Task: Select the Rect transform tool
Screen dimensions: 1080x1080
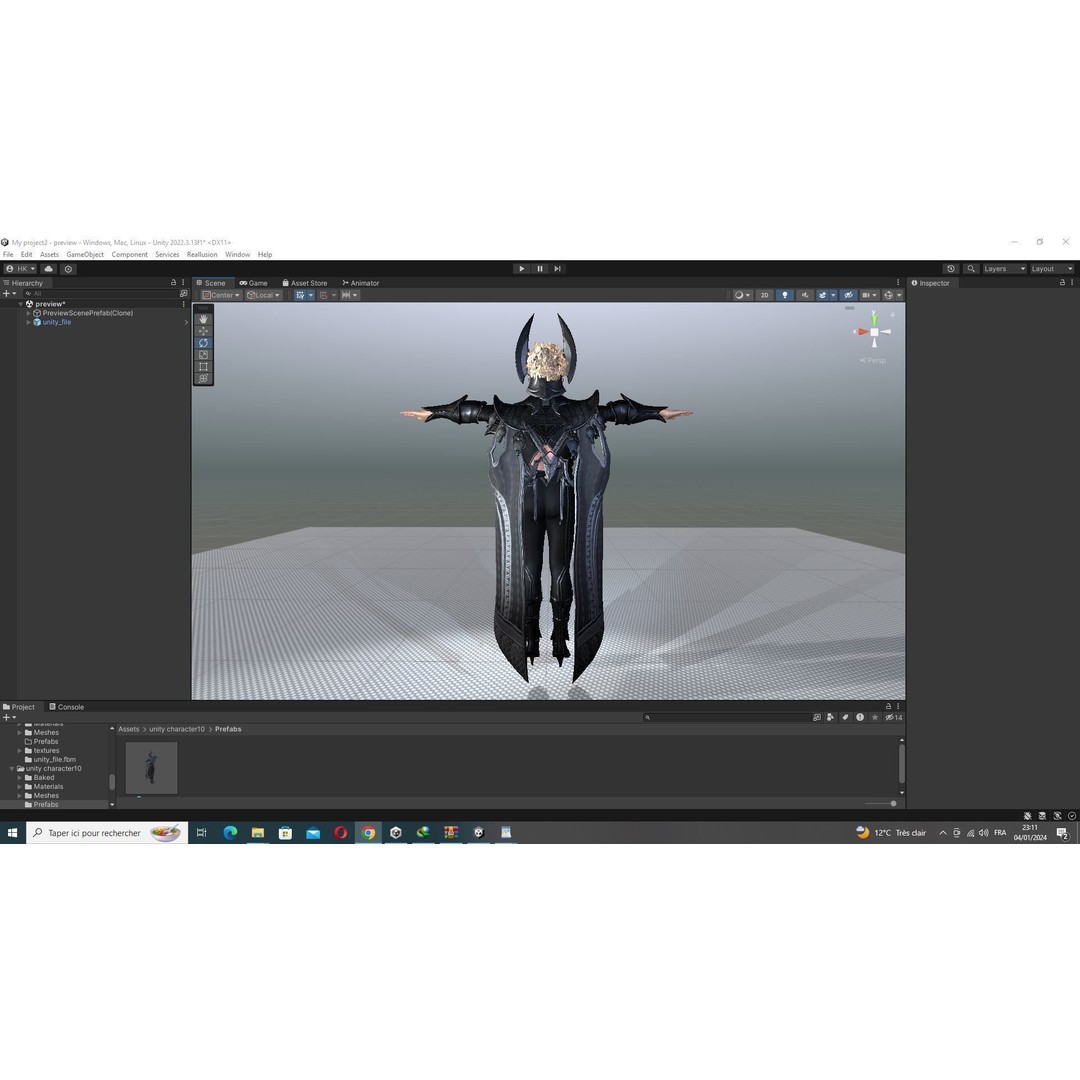Action: [203, 366]
